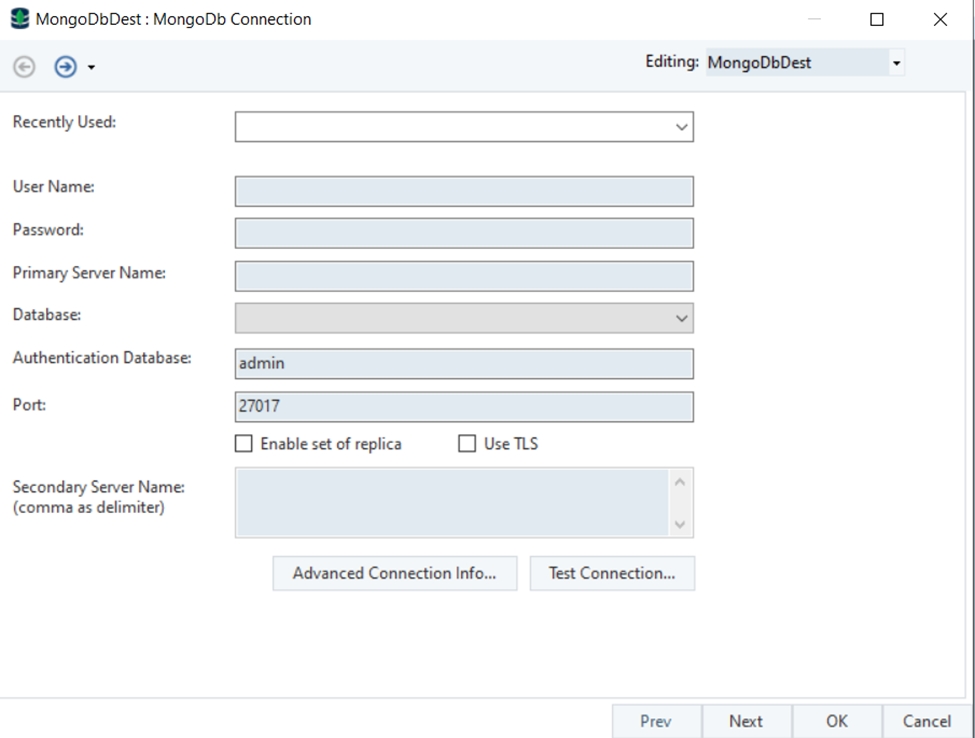Click the 'Authentication Database:' label

[102, 357]
